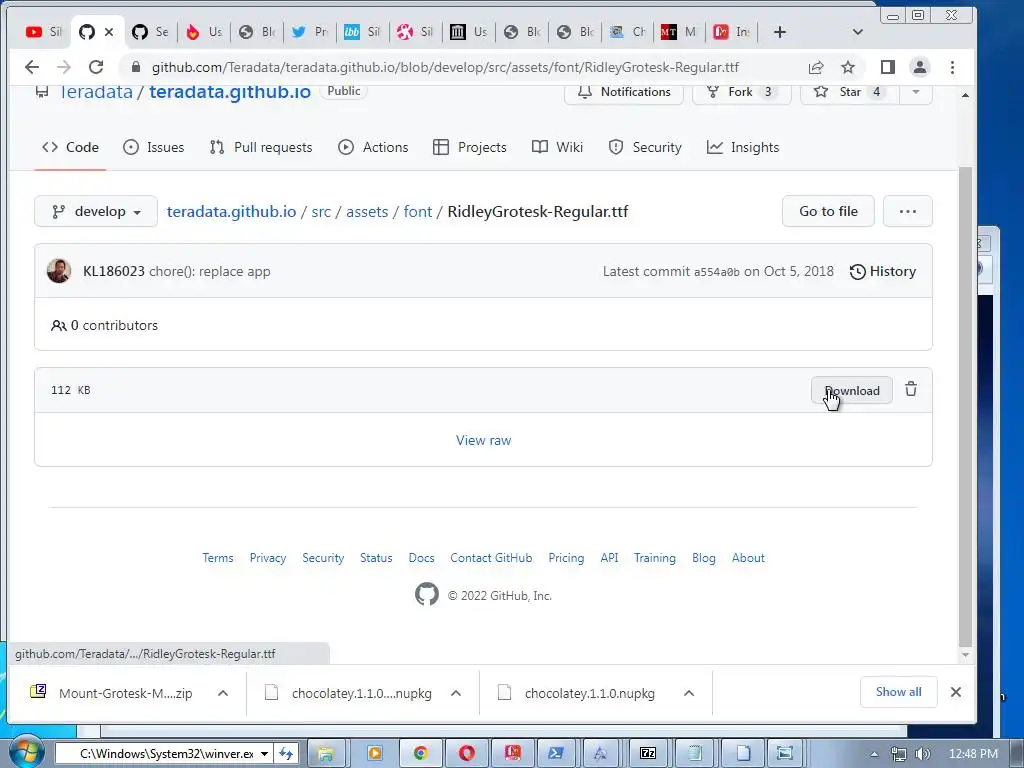Open a new browser tab

point(779,31)
